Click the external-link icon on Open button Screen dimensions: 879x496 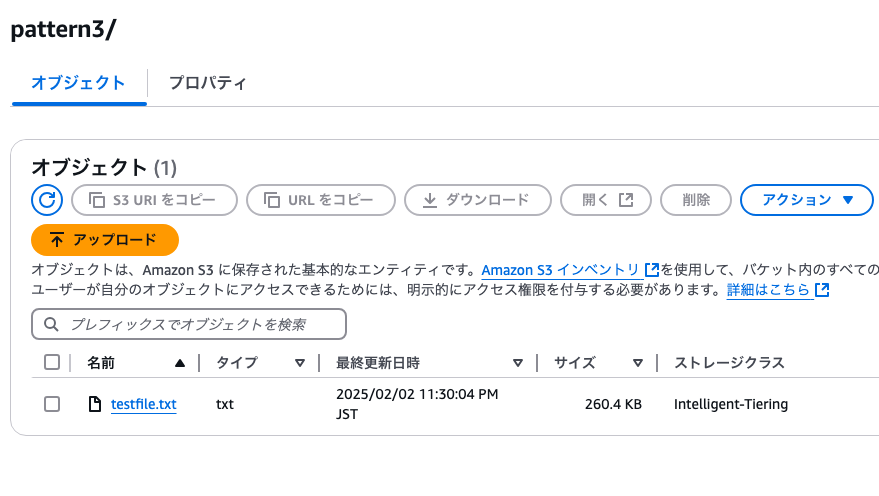click(x=626, y=200)
